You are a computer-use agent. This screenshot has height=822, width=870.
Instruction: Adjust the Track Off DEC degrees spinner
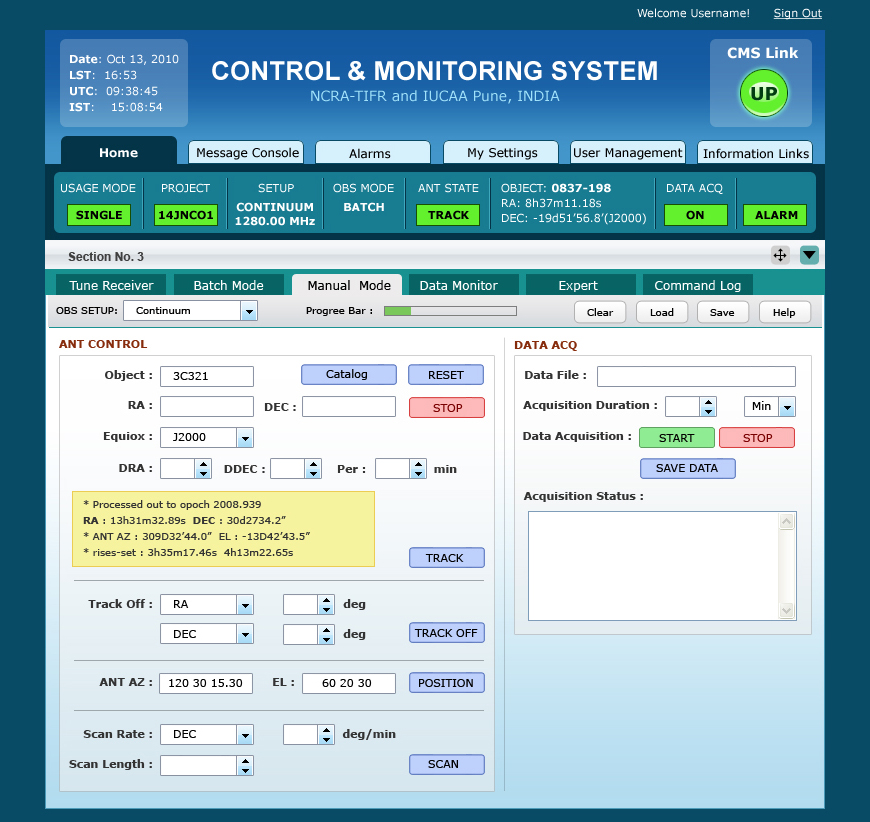pyautogui.click(x=326, y=634)
